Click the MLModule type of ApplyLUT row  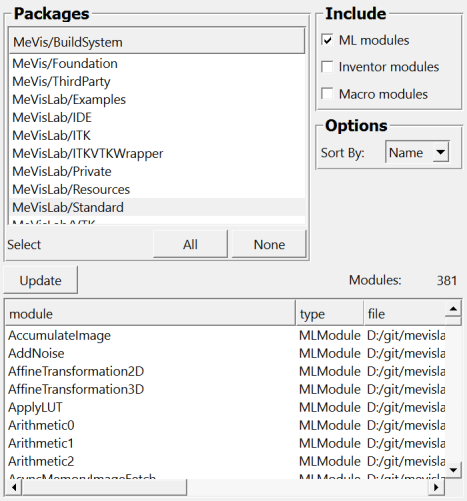(x=330, y=407)
